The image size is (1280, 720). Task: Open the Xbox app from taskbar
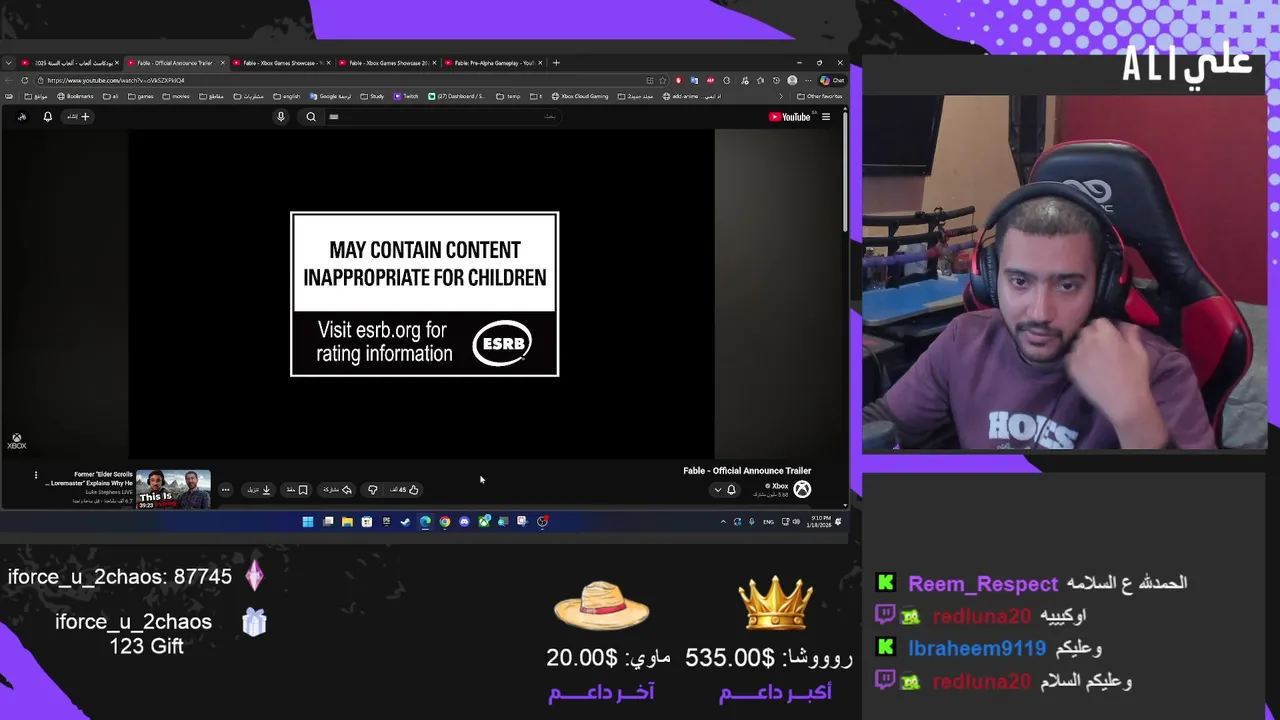[x=484, y=521]
